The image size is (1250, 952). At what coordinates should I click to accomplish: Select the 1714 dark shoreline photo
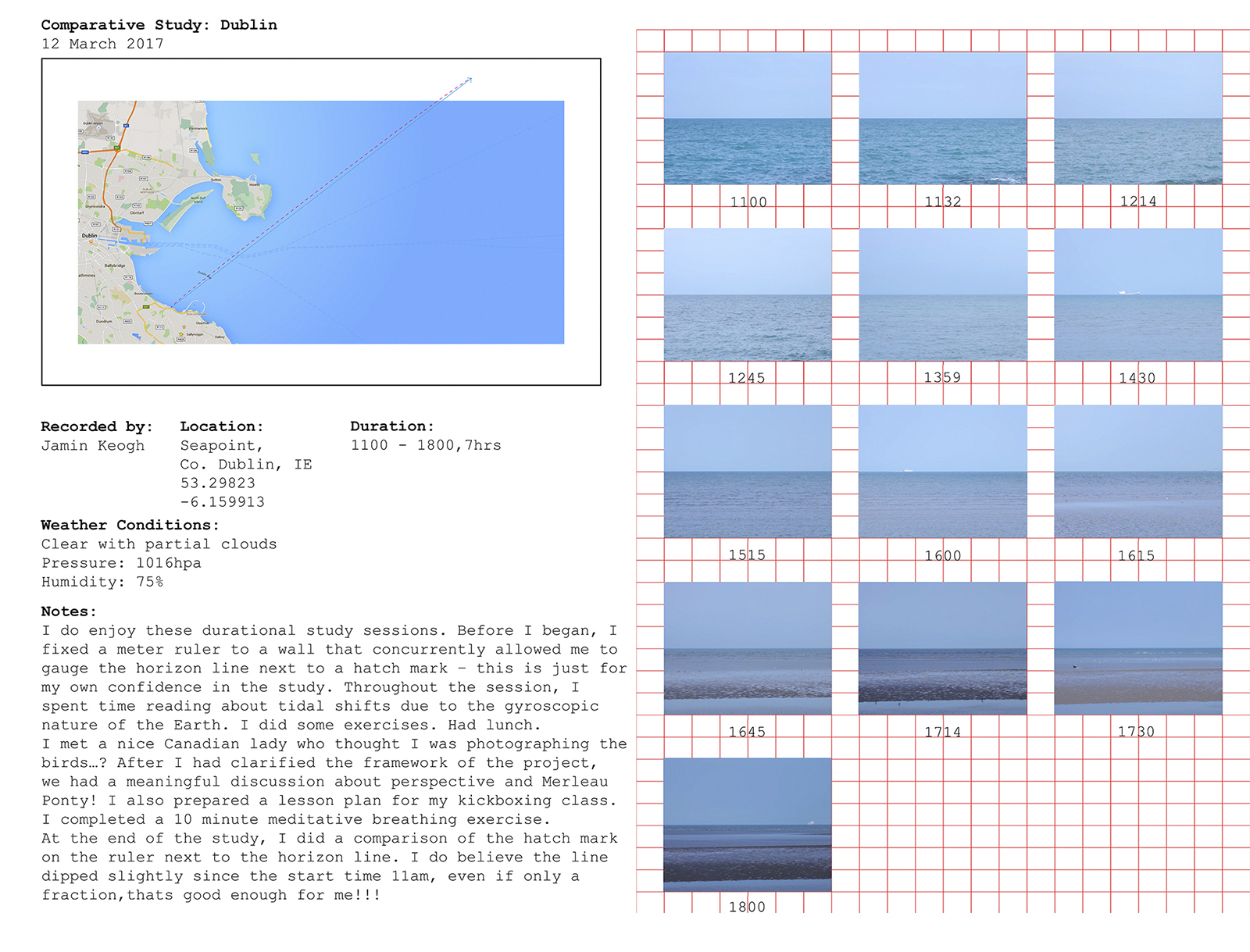(943, 648)
